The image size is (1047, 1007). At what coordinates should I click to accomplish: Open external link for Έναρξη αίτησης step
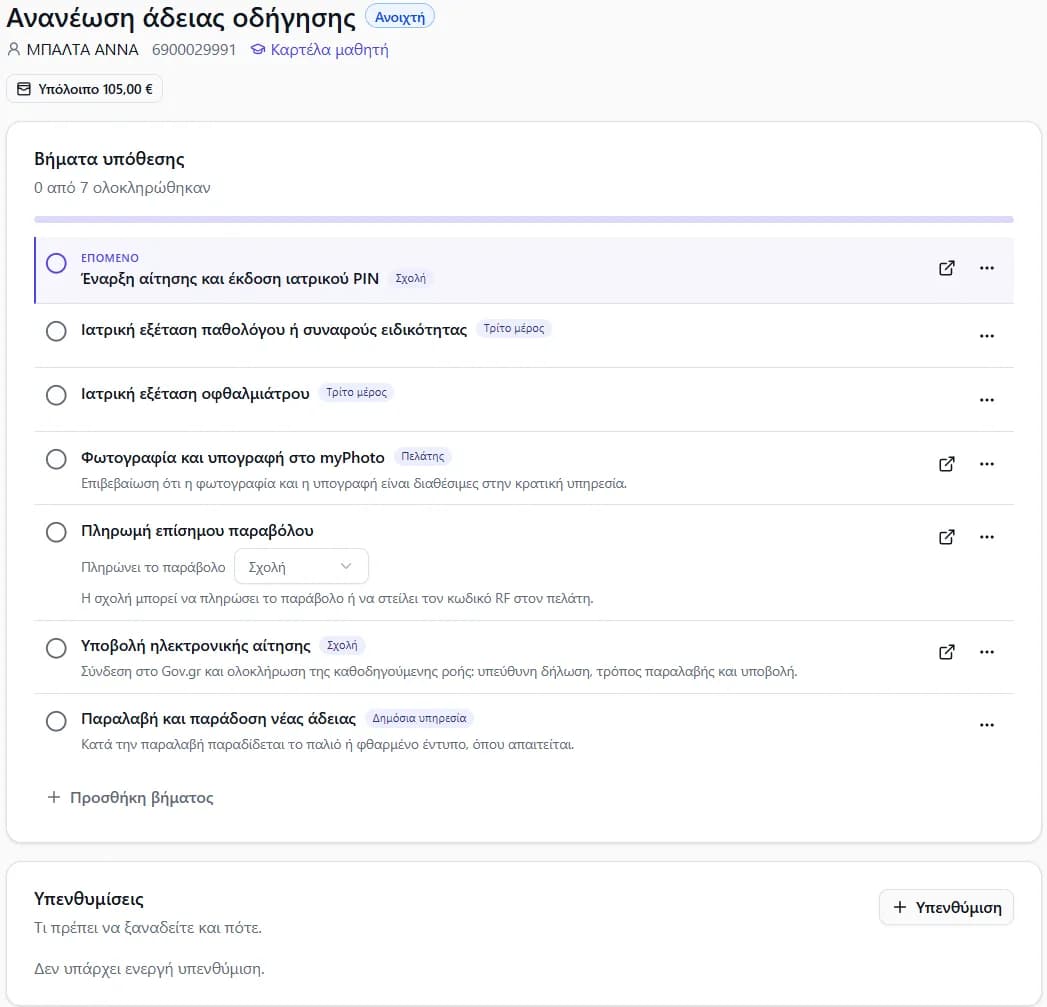click(x=946, y=268)
